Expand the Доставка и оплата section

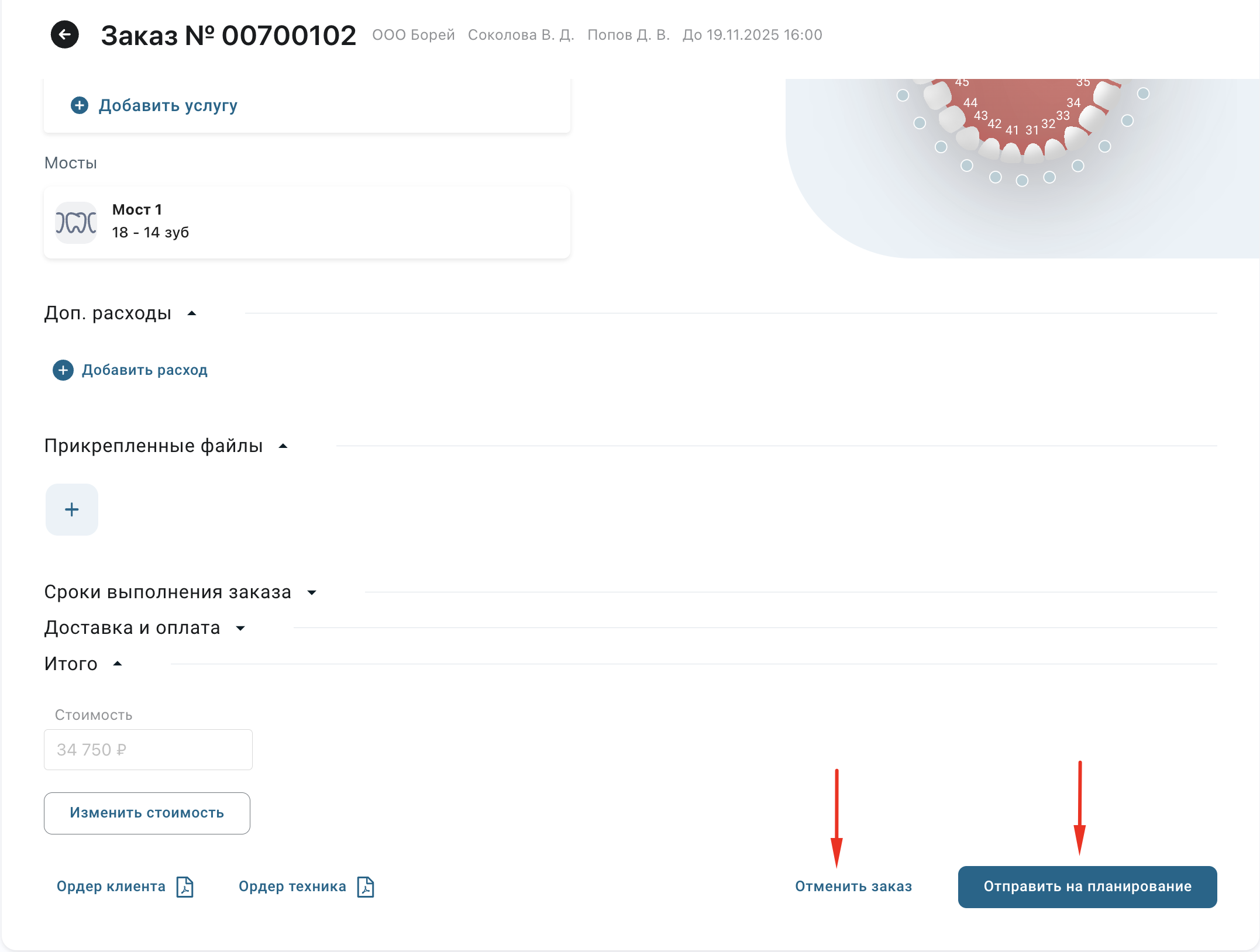(240, 628)
